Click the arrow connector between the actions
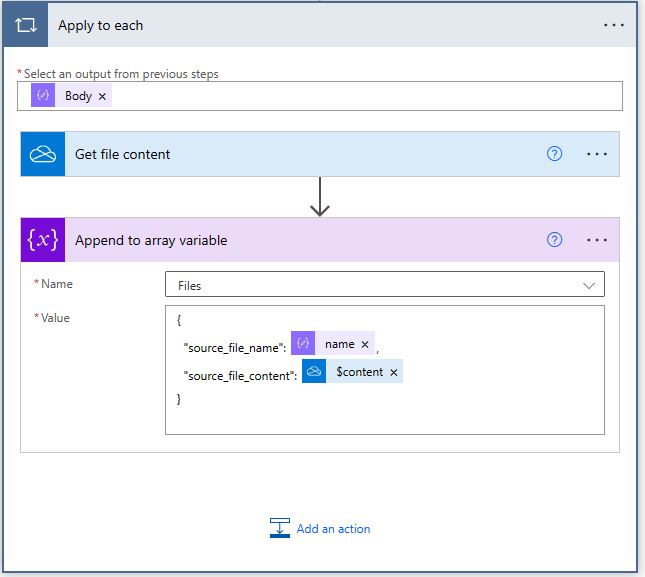Image resolution: width=645 pixels, height=577 pixels. point(320,197)
